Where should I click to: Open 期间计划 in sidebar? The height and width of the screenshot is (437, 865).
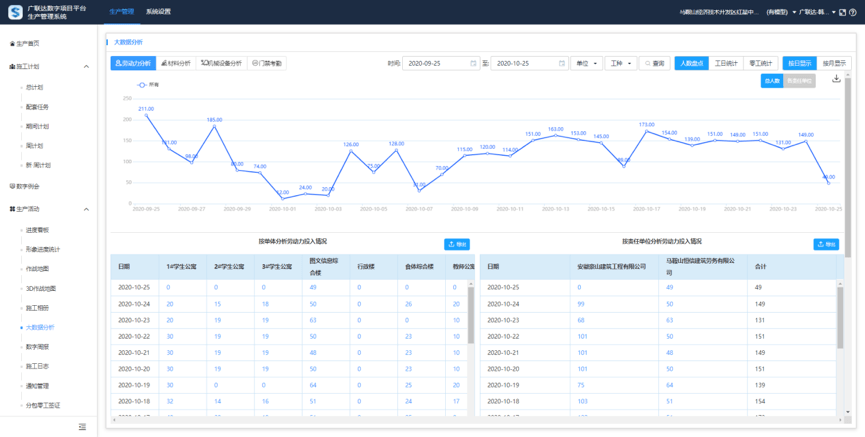tap(37, 126)
